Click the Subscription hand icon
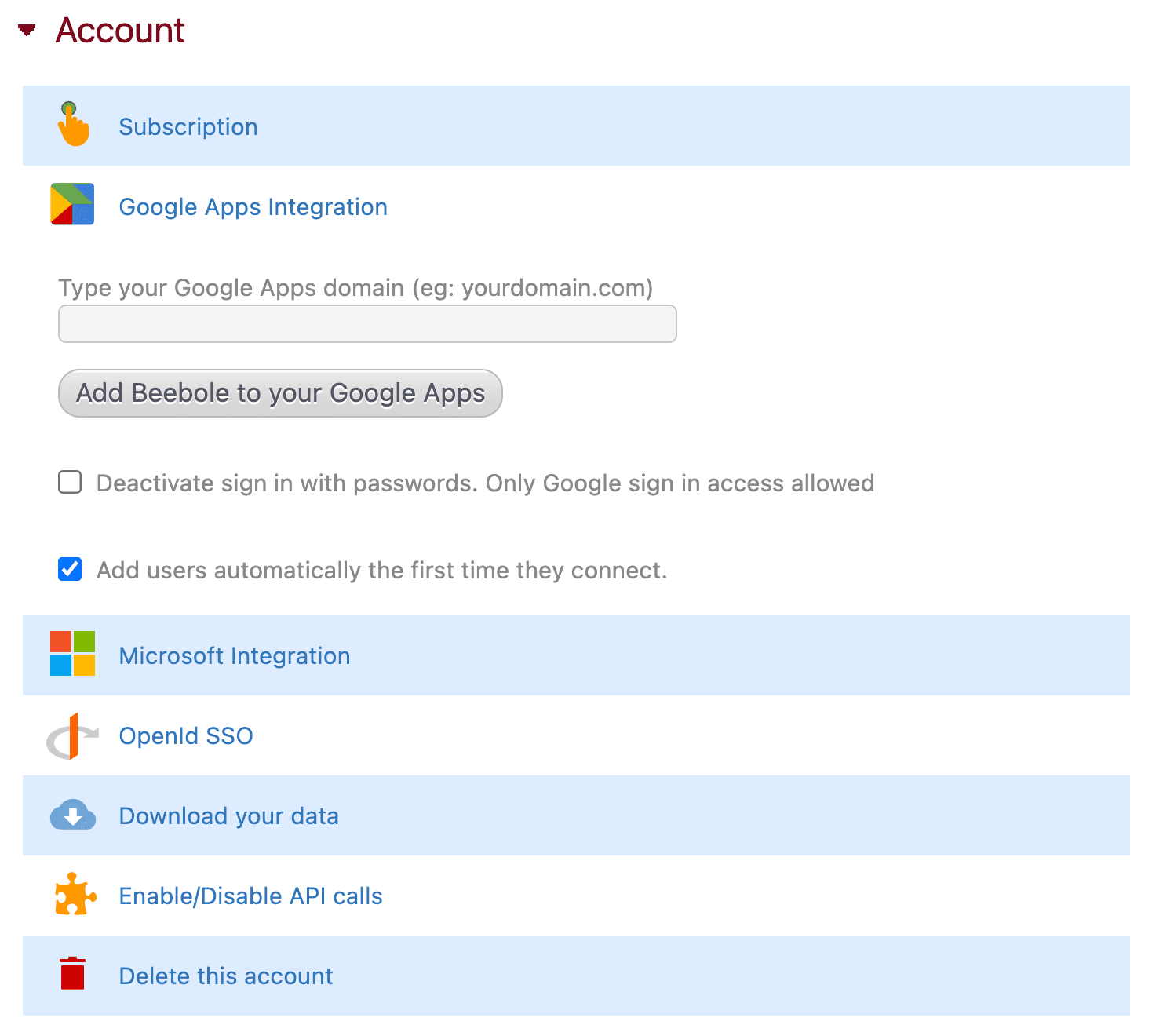Image resolution: width=1152 pixels, height=1036 pixels. [72, 126]
